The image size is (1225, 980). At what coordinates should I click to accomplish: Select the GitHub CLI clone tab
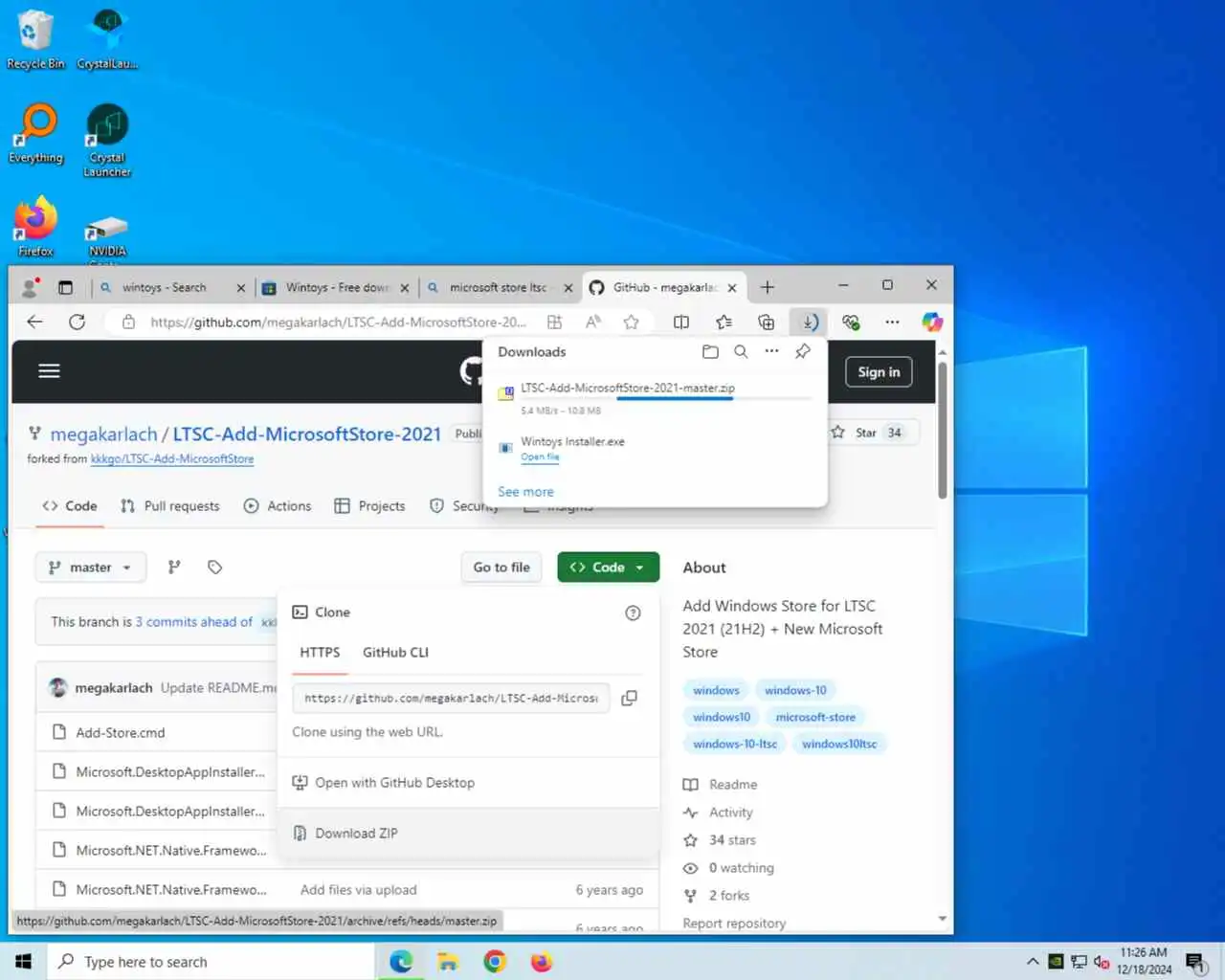click(395, 653)
